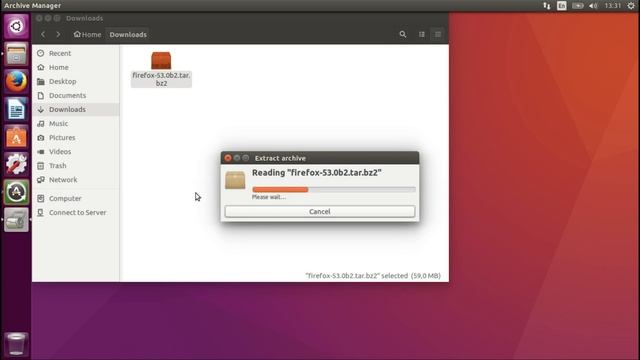The width and height of the screenshot is (640, 360).
Task: Open the network indicator in top panel
Action: pyautogui.click(x=547, y=5)
